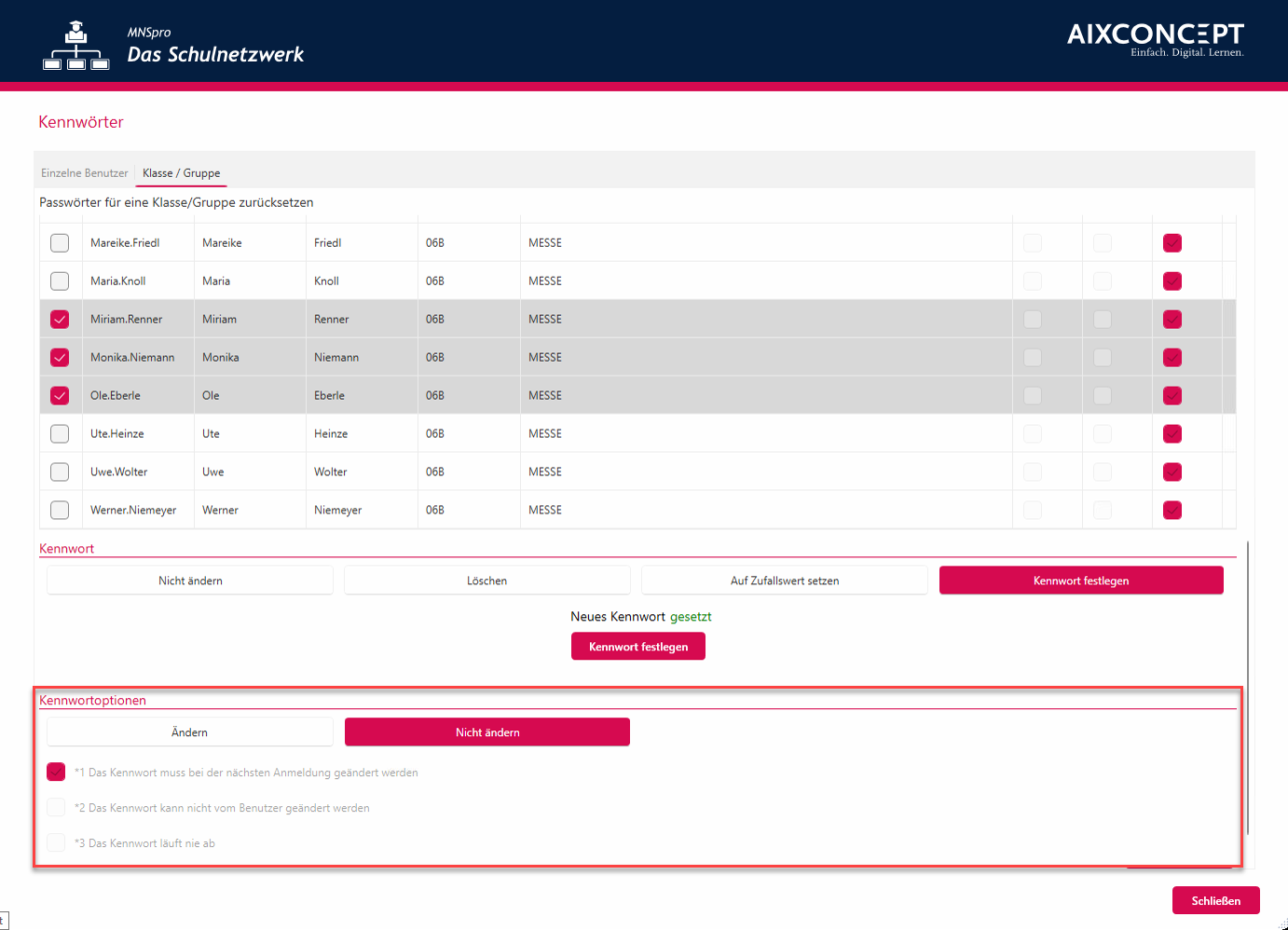Screen dimensions: 1288x930
Task: Click the AIXCONCEPT brand logo
Action: pos(1155,39)
